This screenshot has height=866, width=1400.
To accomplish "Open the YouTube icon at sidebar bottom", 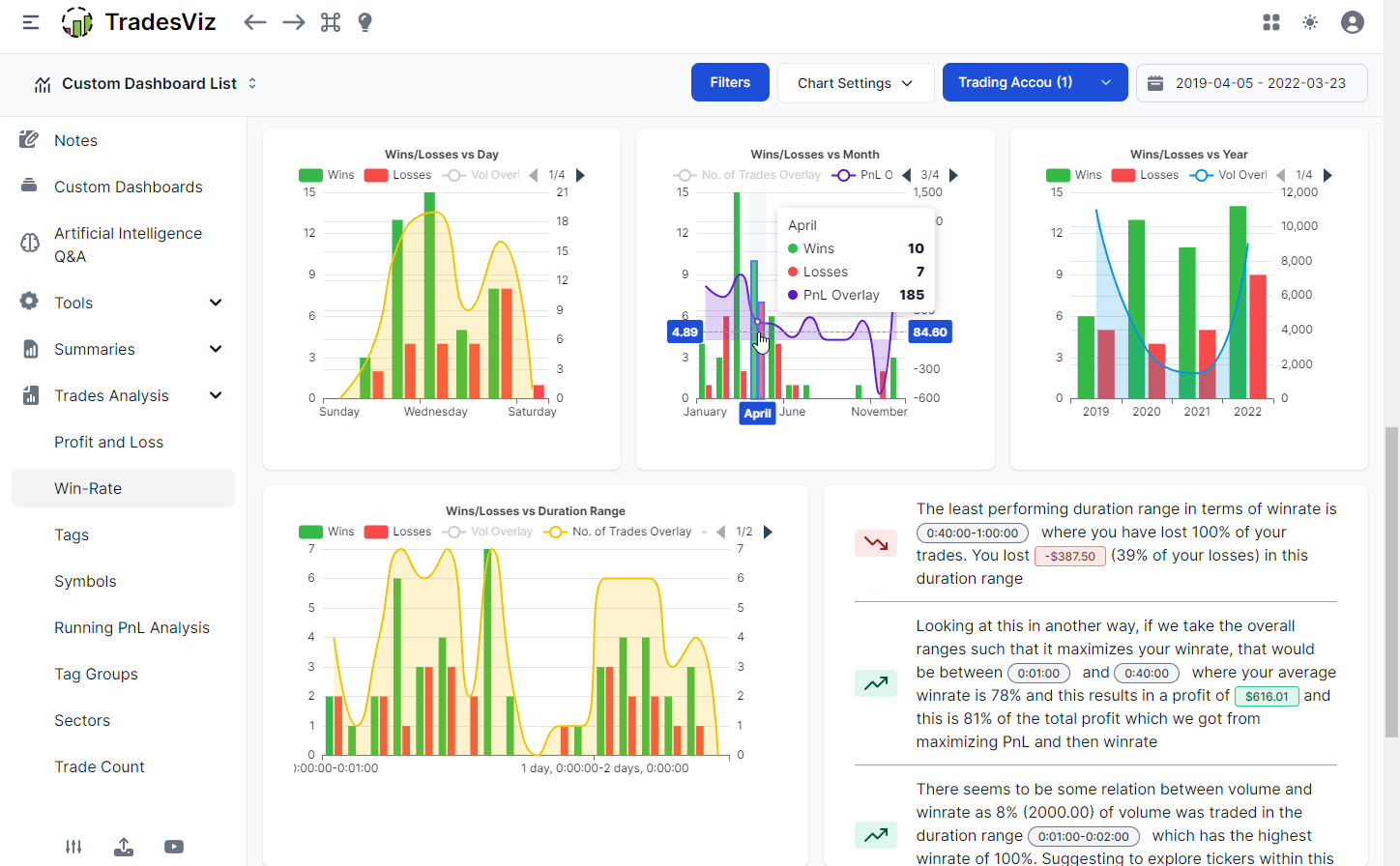I will pyautogui.click(x=174, y=847).
